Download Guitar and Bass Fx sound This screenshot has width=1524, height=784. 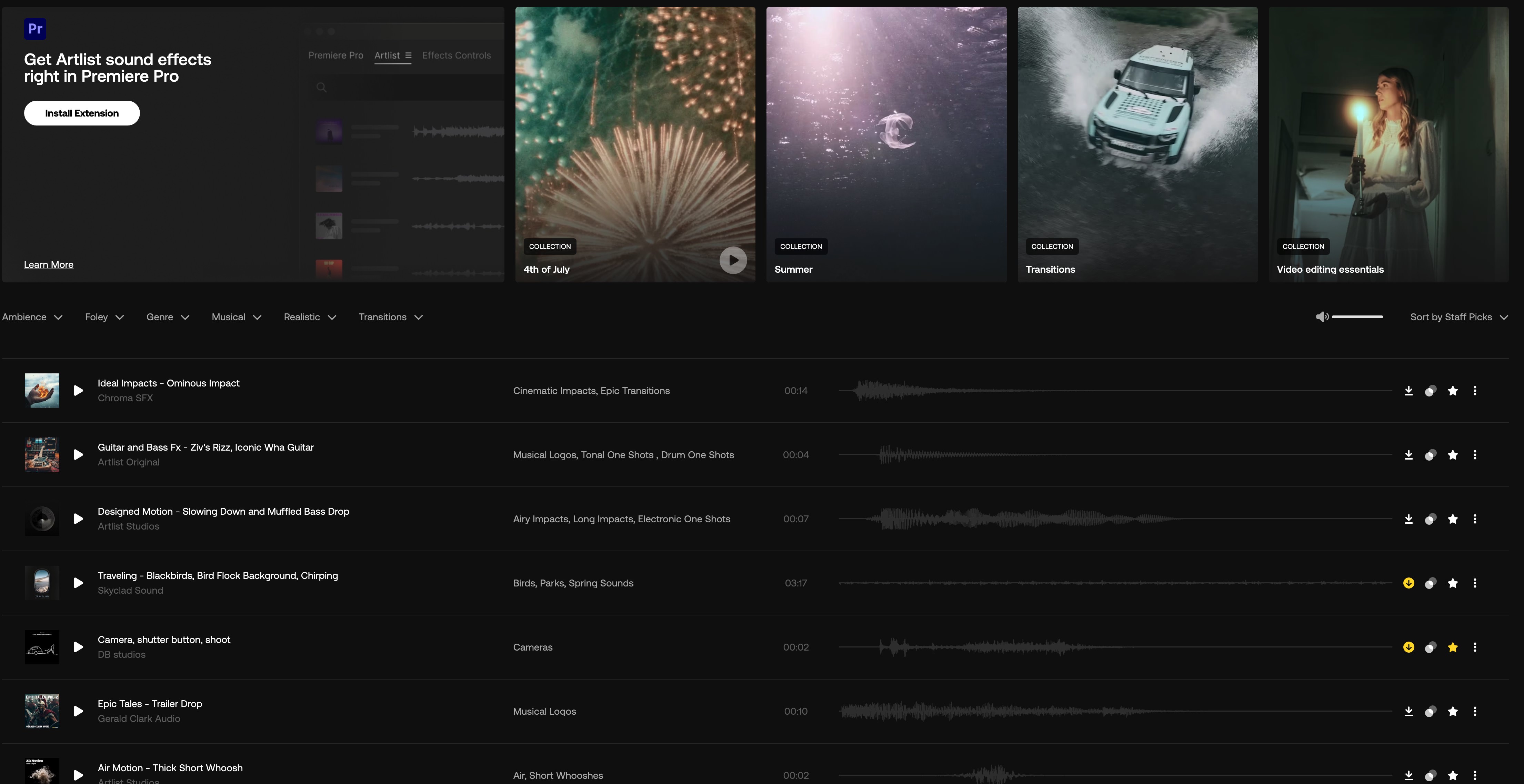pyautogui.click(x=1408, y=455)
